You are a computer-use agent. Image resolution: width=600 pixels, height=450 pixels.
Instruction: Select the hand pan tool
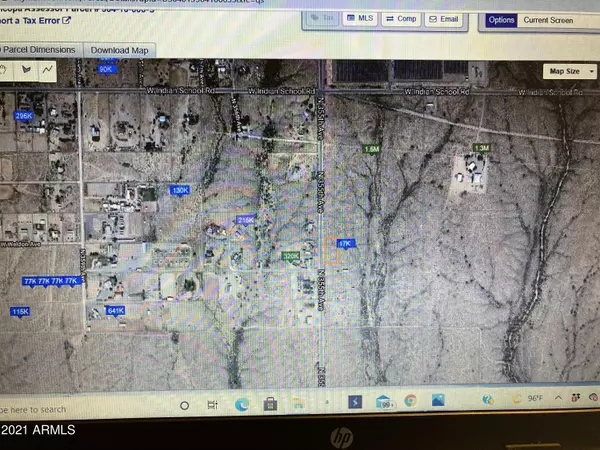pos(5,70)
